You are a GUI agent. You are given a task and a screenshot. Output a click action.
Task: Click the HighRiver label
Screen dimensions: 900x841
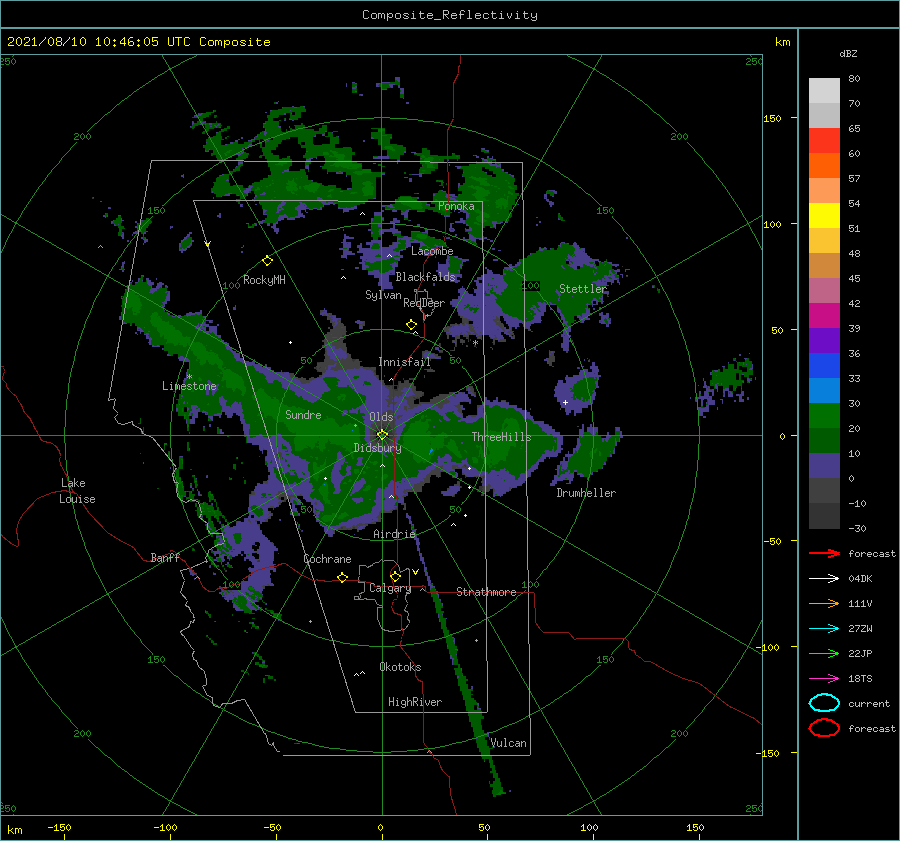(414, 702)
